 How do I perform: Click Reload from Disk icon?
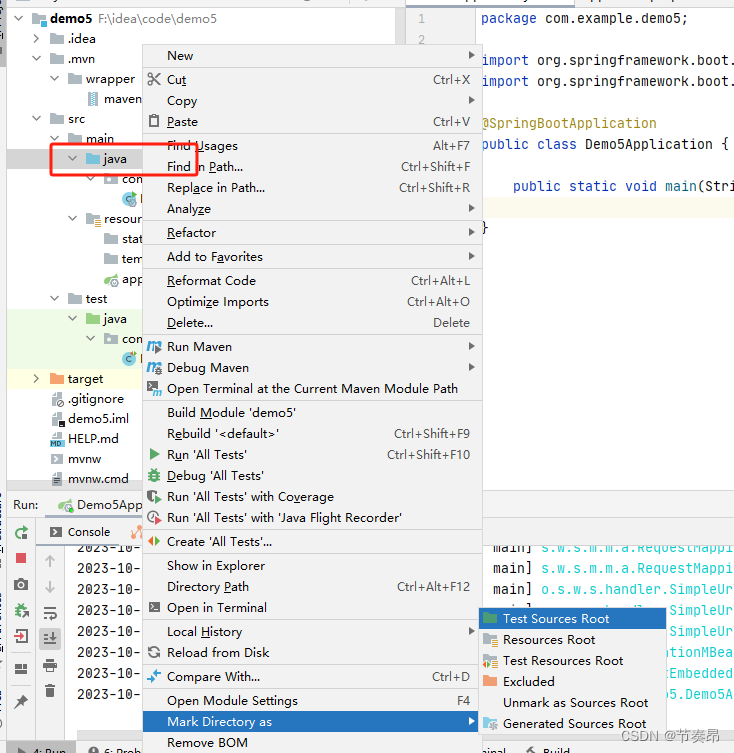point(154,652)
